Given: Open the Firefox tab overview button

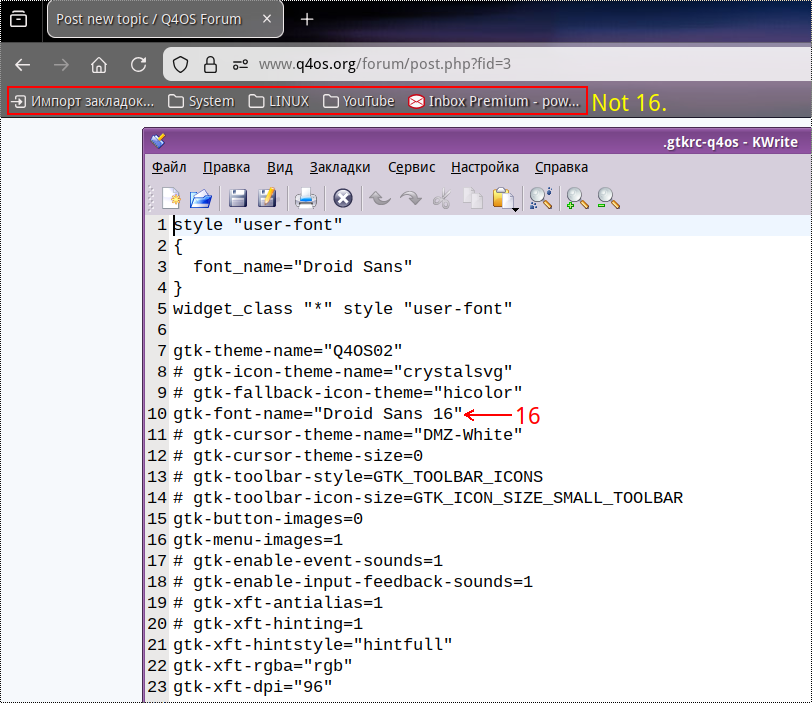Looking at the screenshot, I should pos(19,20).
